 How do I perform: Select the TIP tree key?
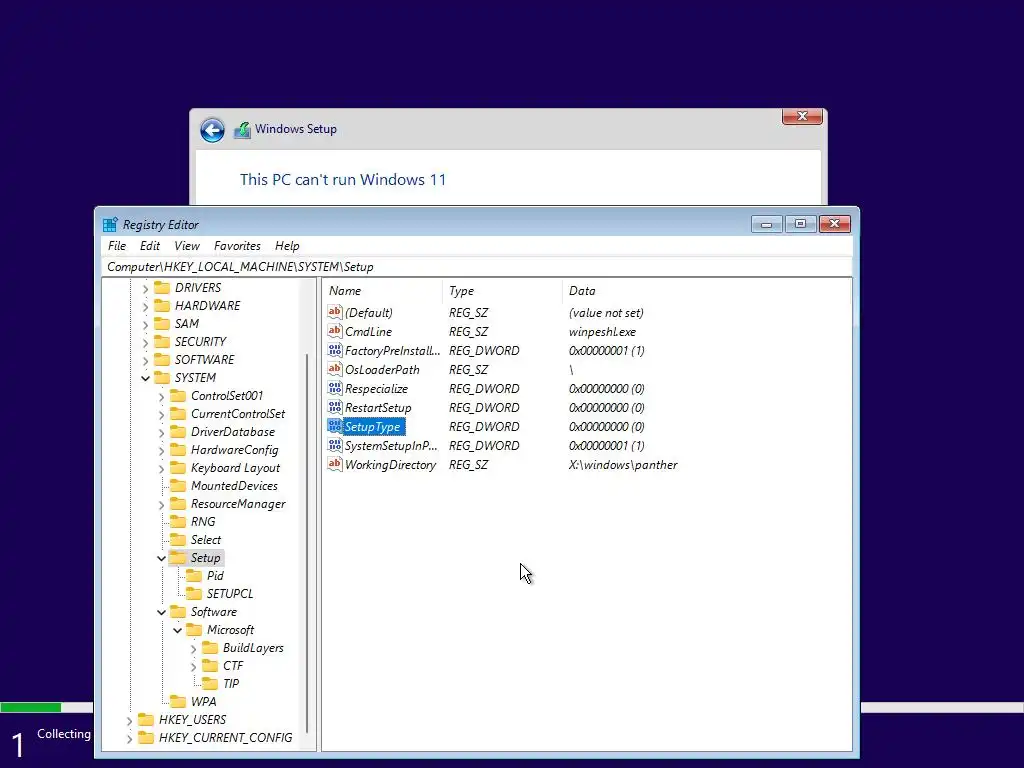[231, 683]
